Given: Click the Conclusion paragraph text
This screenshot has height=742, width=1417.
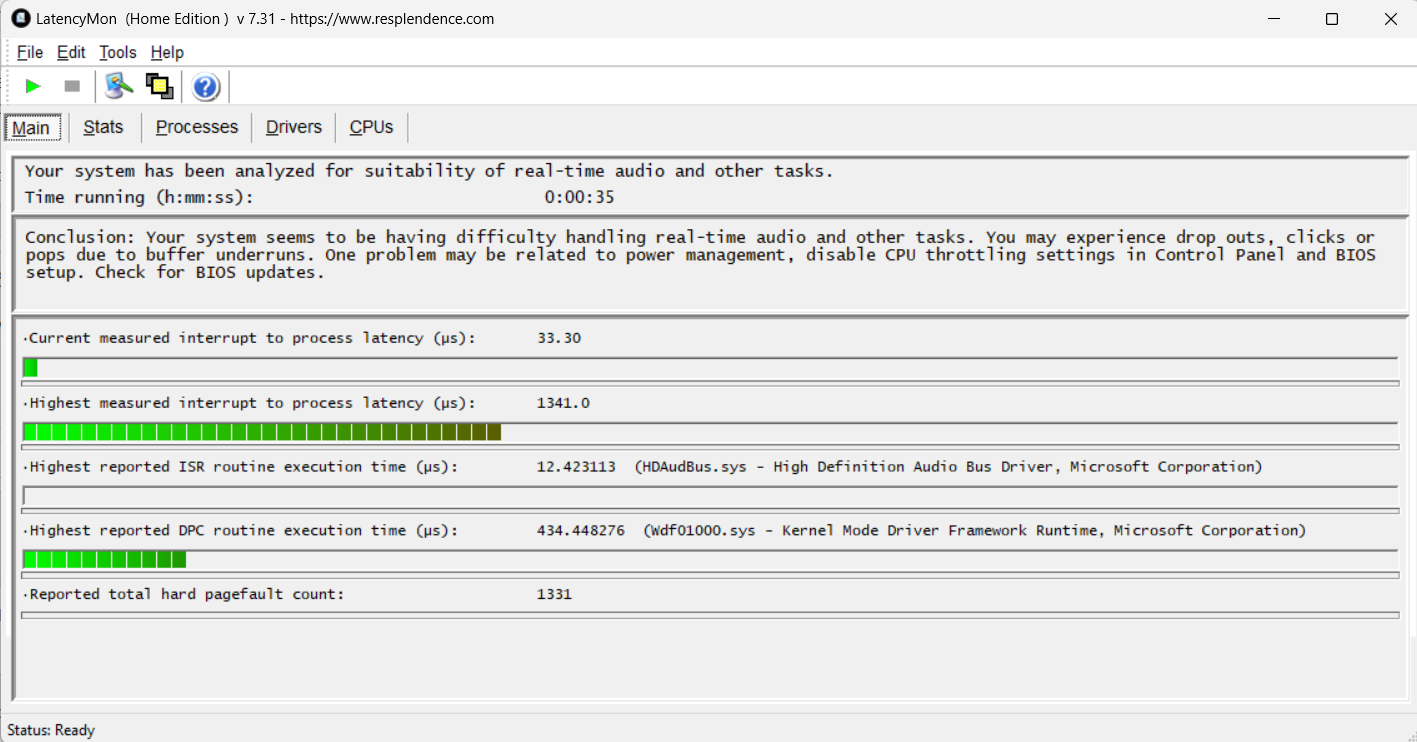Looking at the screenshot, I should pos(700,255).
